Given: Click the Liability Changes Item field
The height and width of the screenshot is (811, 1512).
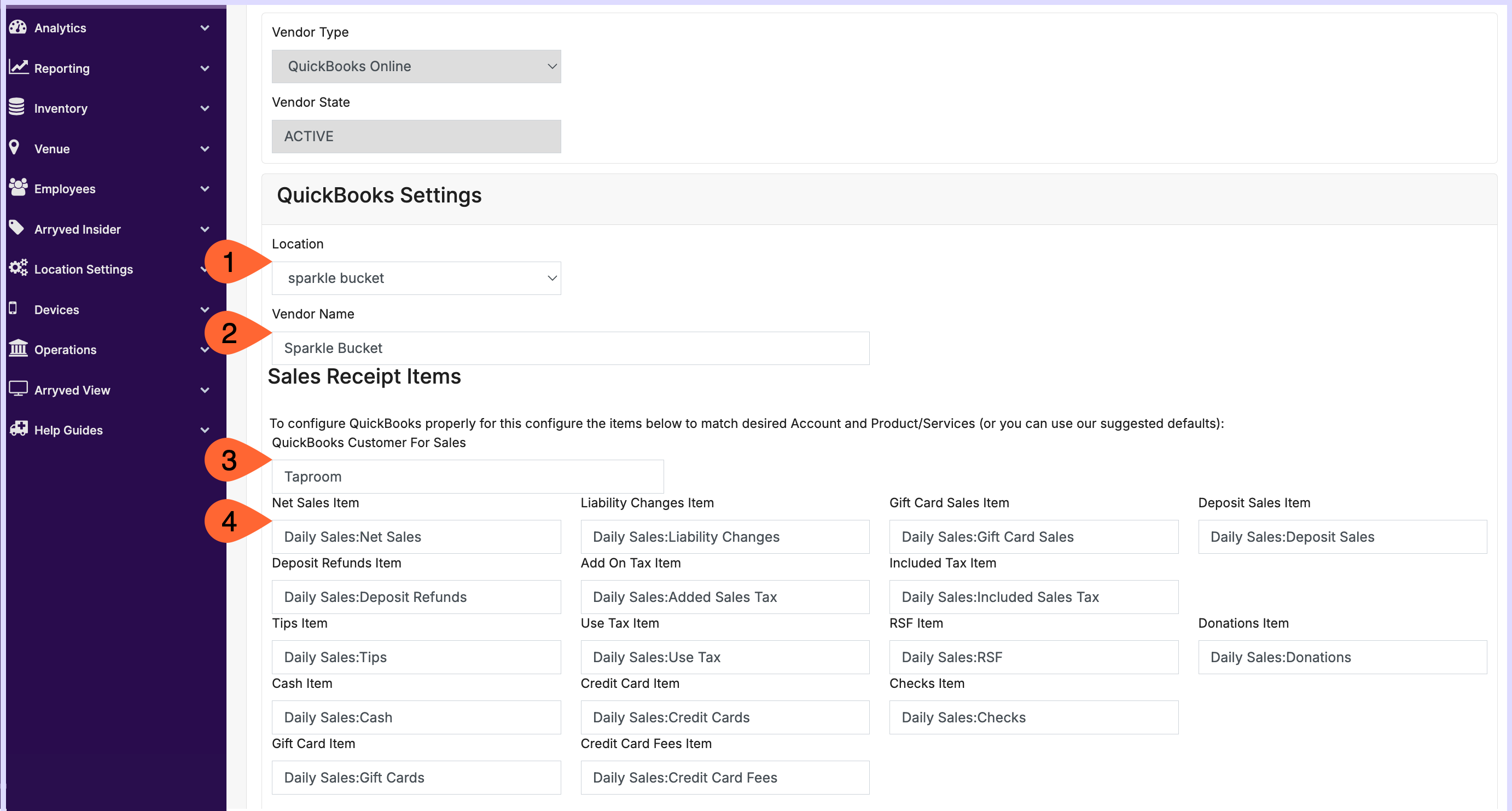Looking at the screenshot, I should pos(725,537).
